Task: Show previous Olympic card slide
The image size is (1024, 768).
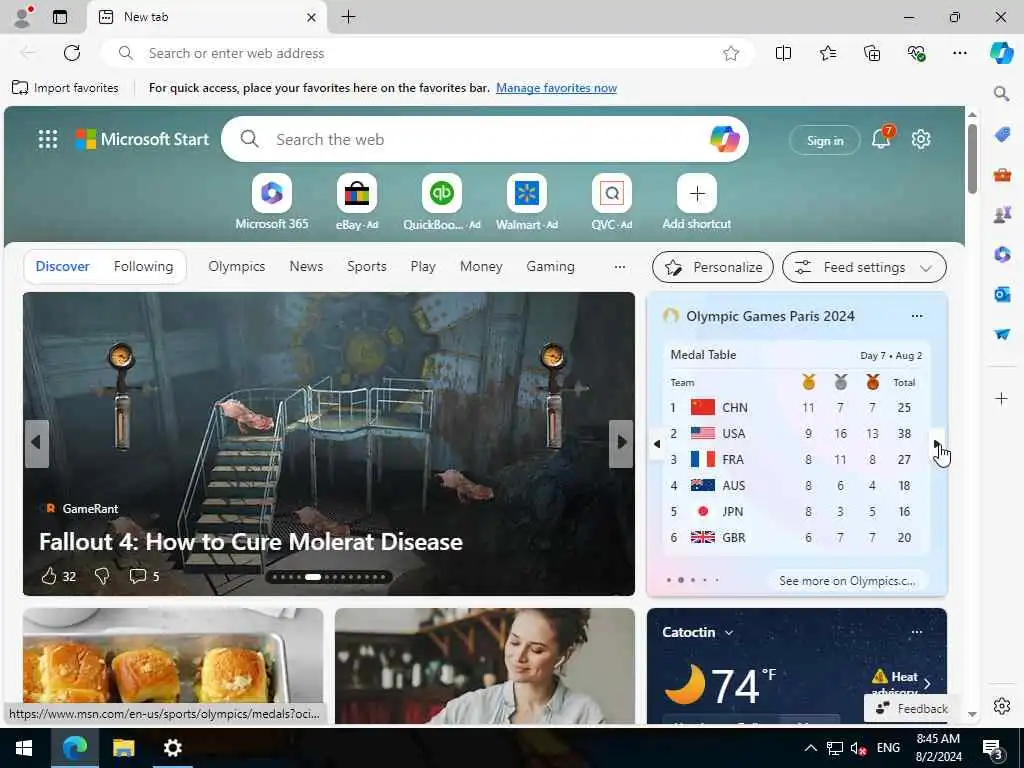Action: [657, 444]
